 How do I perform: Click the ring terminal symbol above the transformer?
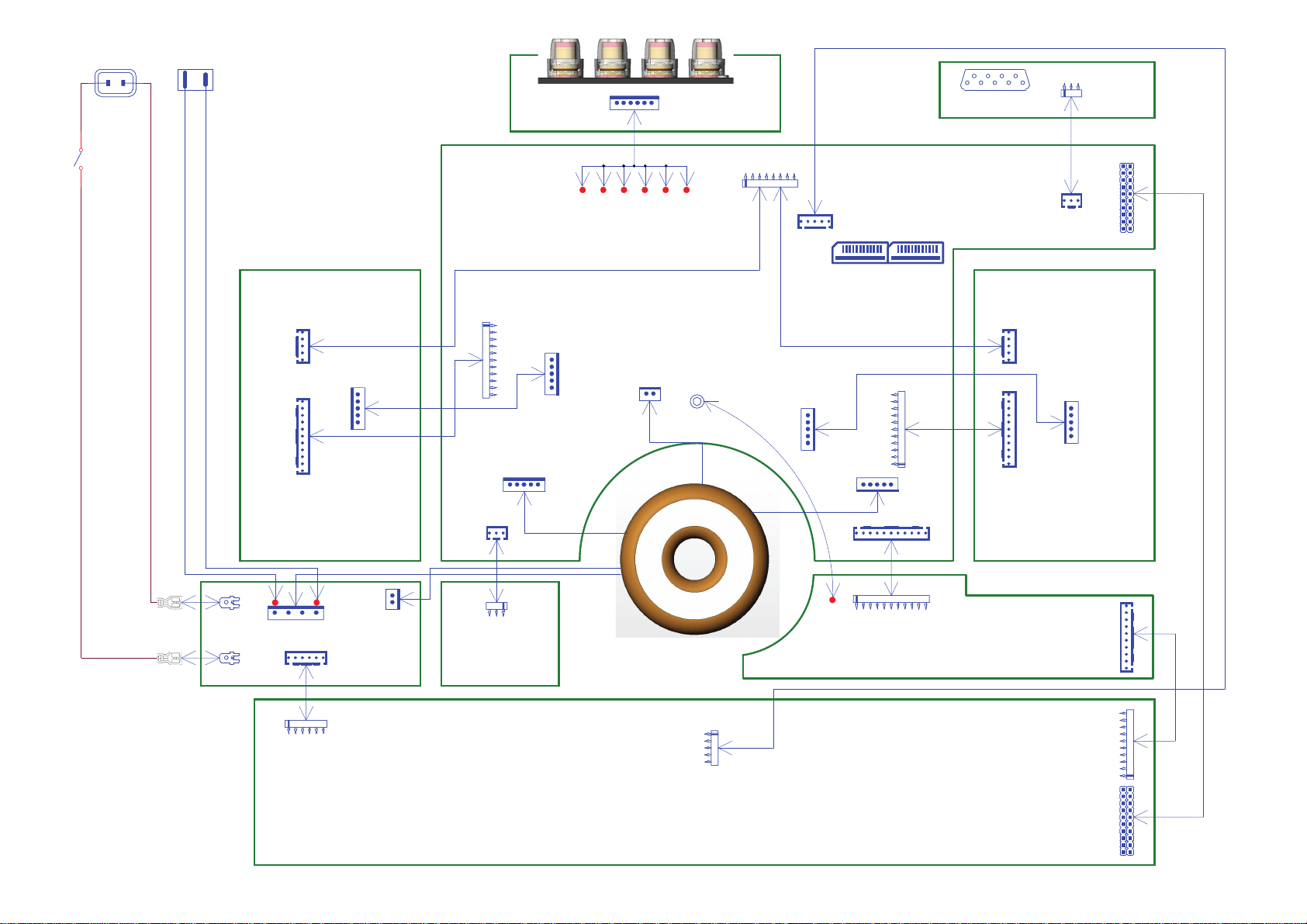[697, 401]
